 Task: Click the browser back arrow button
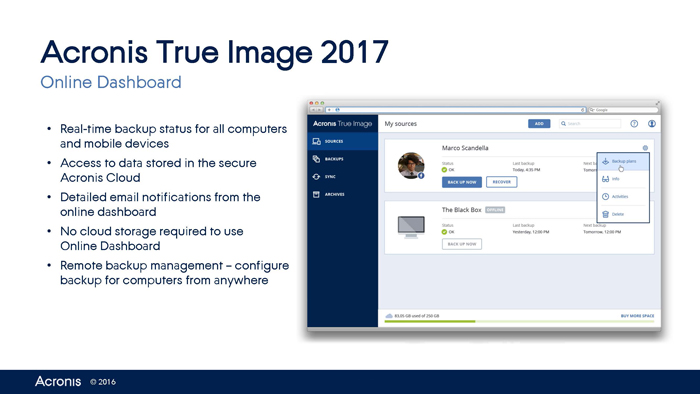pos(313,110)
